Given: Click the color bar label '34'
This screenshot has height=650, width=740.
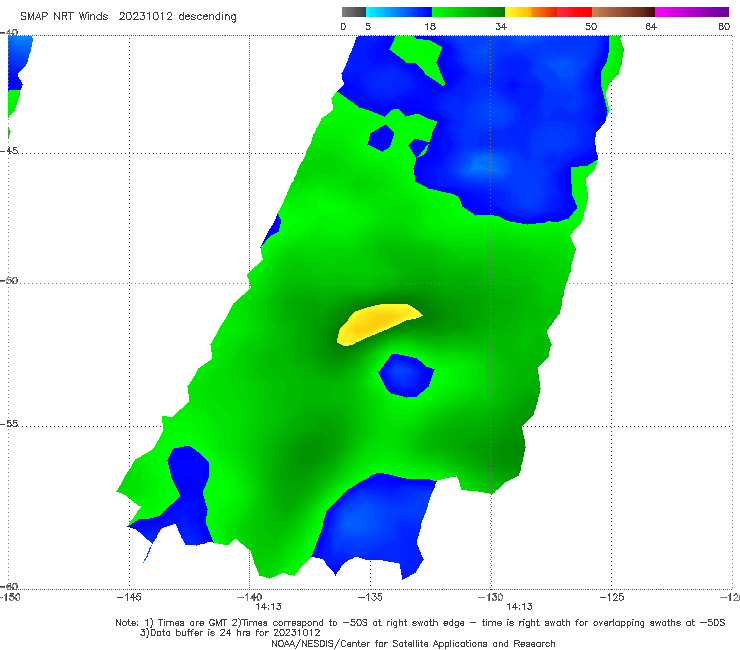Looking at the screenshot, I should pos(501,26).
